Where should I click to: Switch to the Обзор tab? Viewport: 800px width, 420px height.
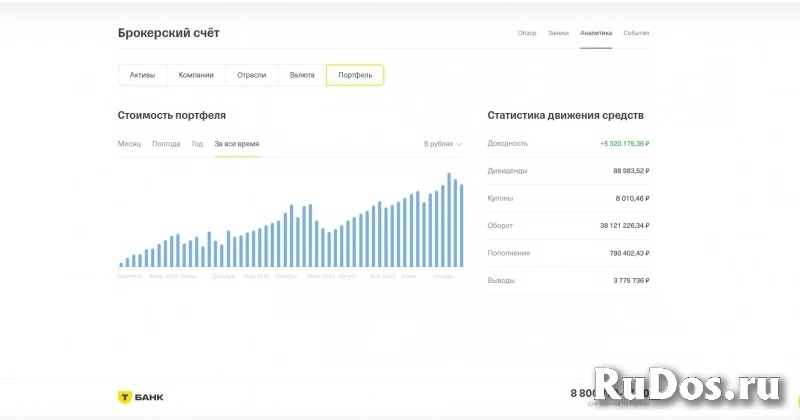(527, 33)
